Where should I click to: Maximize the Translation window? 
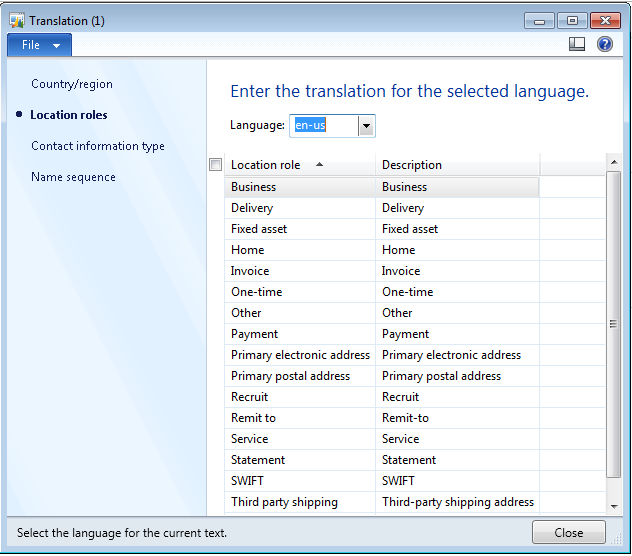(x=572, y=21)
